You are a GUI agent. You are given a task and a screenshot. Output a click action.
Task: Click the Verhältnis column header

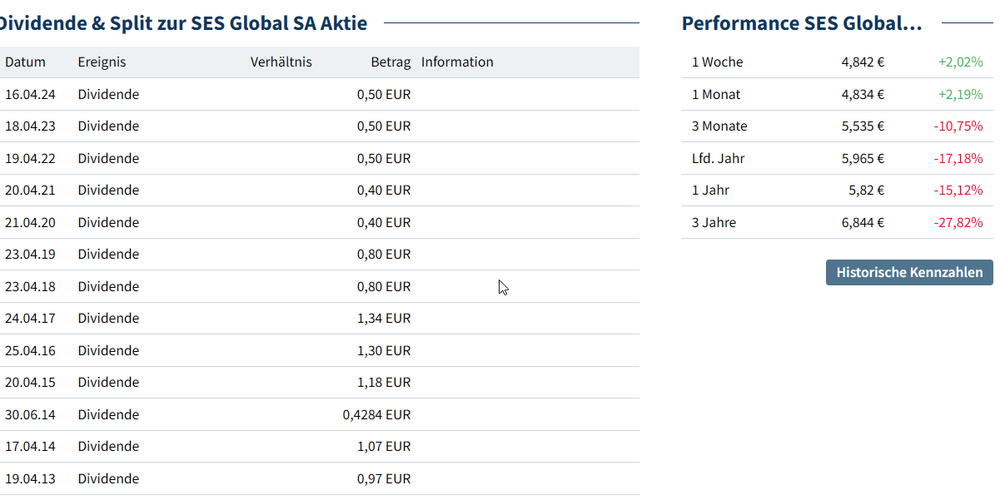point(281,62)
